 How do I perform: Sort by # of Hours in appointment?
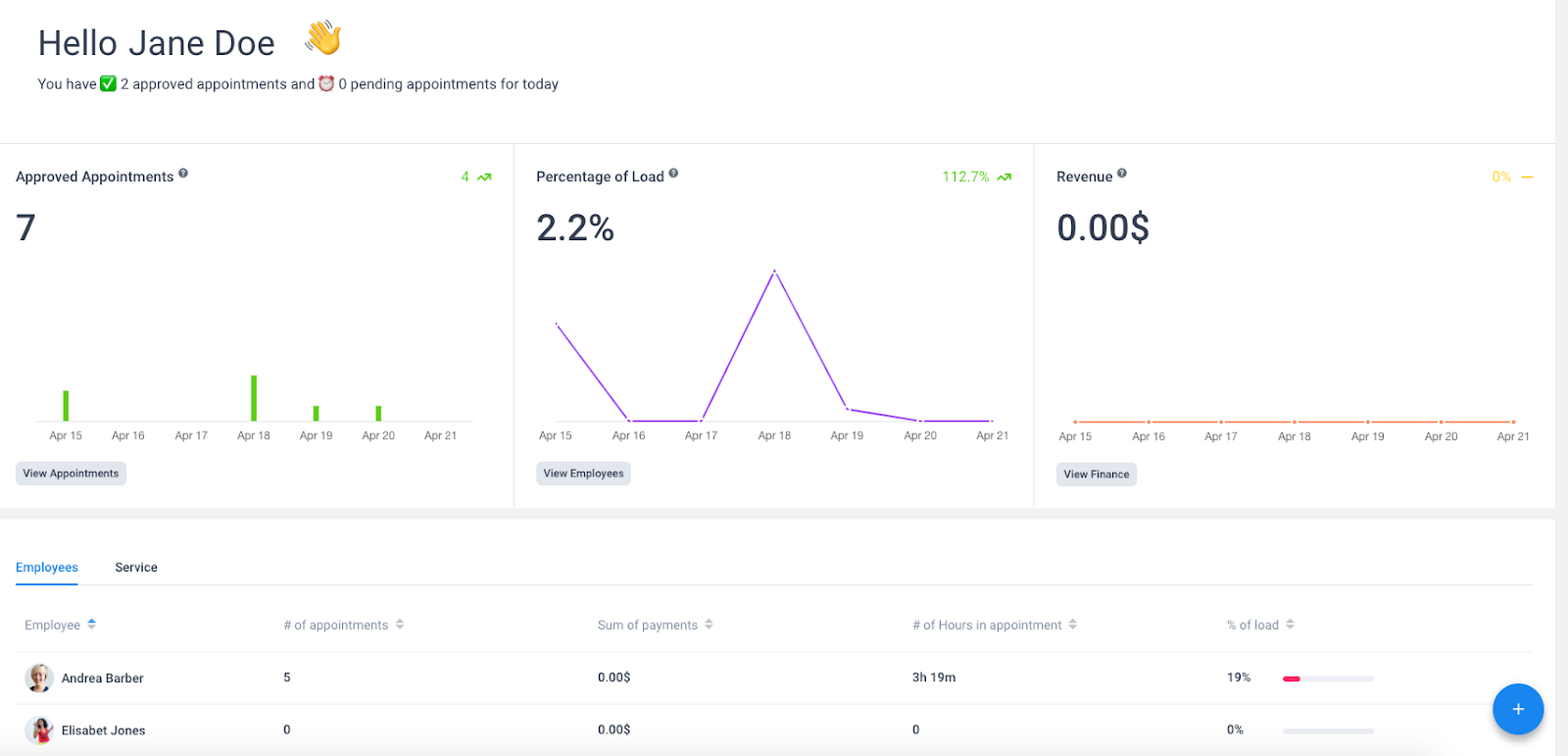coord(1073,625)
